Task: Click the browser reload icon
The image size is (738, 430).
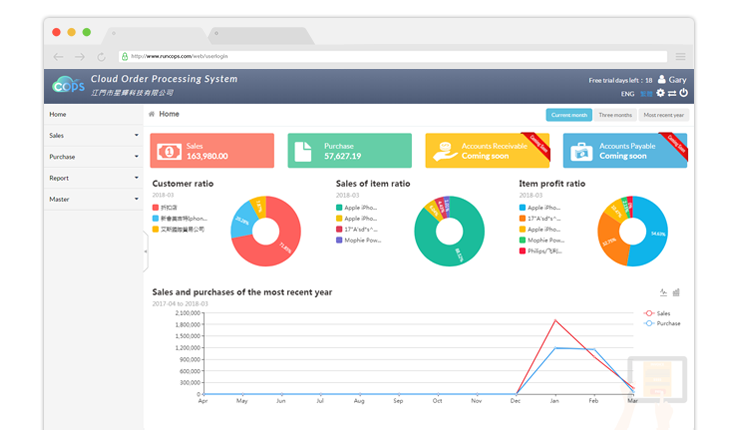Action: point(102,56)
